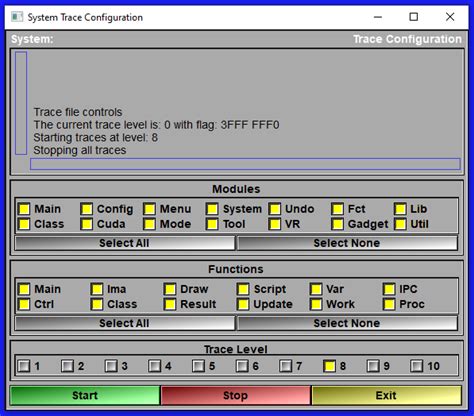Toggle the VR module checkbox

tap(275, 224)
